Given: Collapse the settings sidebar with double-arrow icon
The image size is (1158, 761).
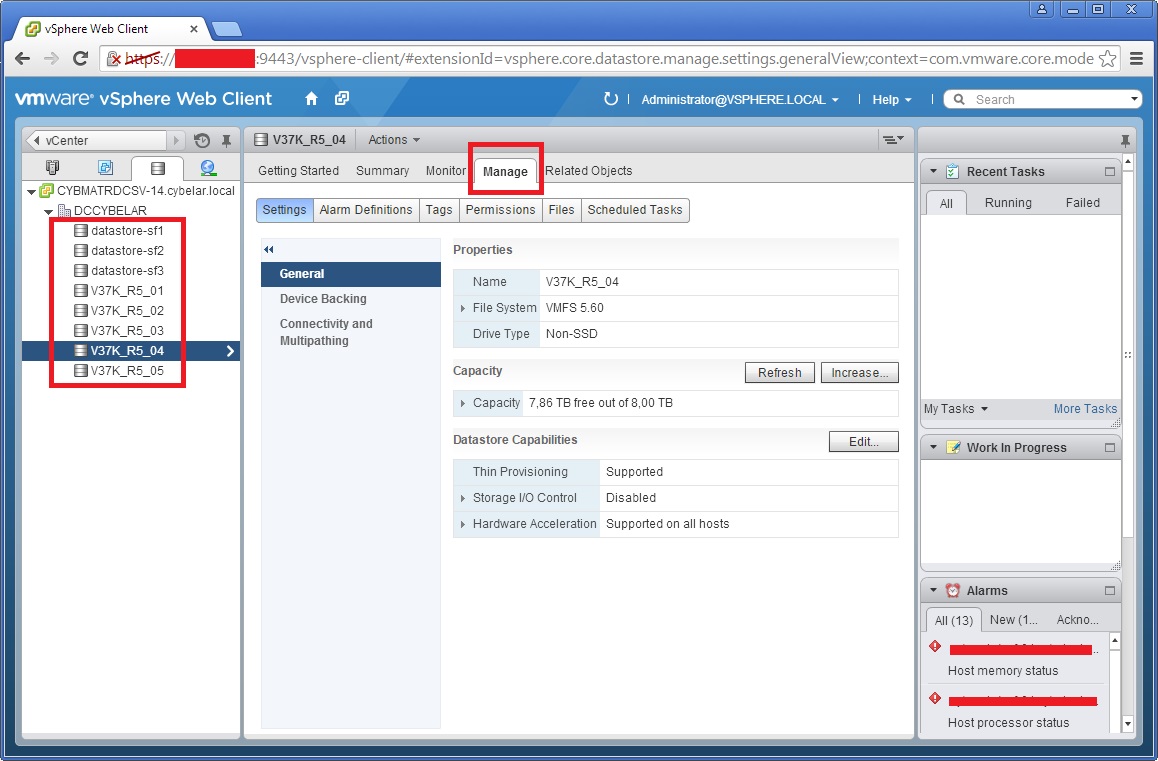Looking at the screenshot, I should point(269,250).
